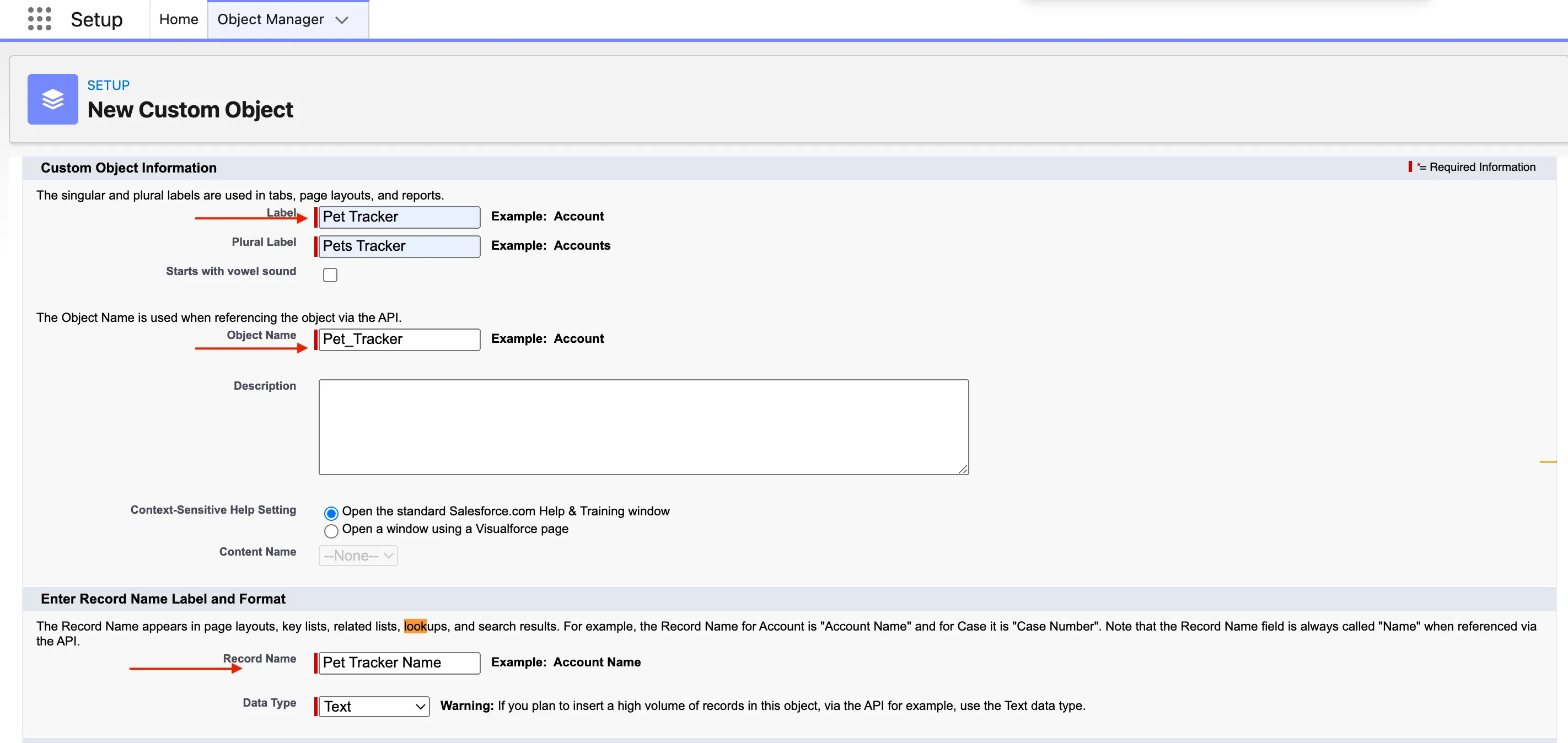
Task: Choose Open a window using Visualforce page
Action: point(331,531)
